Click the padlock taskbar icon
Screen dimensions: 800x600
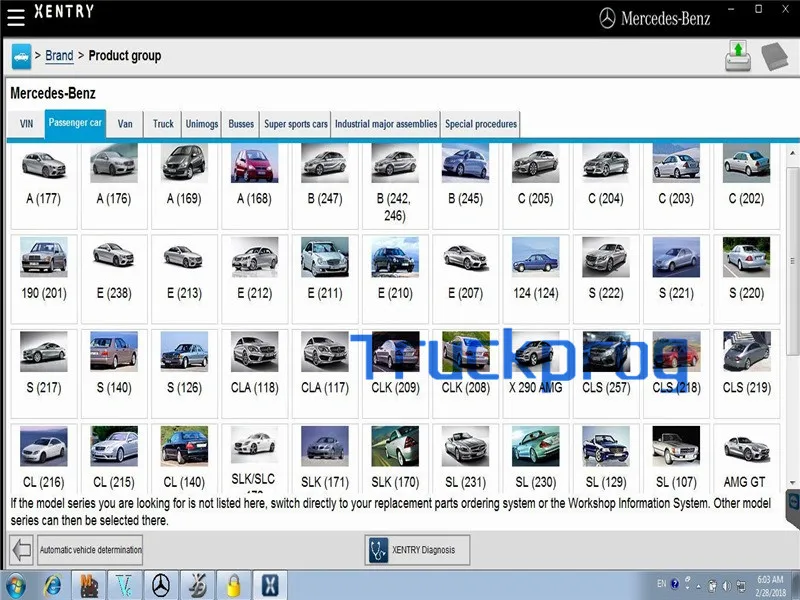point(234,585)
